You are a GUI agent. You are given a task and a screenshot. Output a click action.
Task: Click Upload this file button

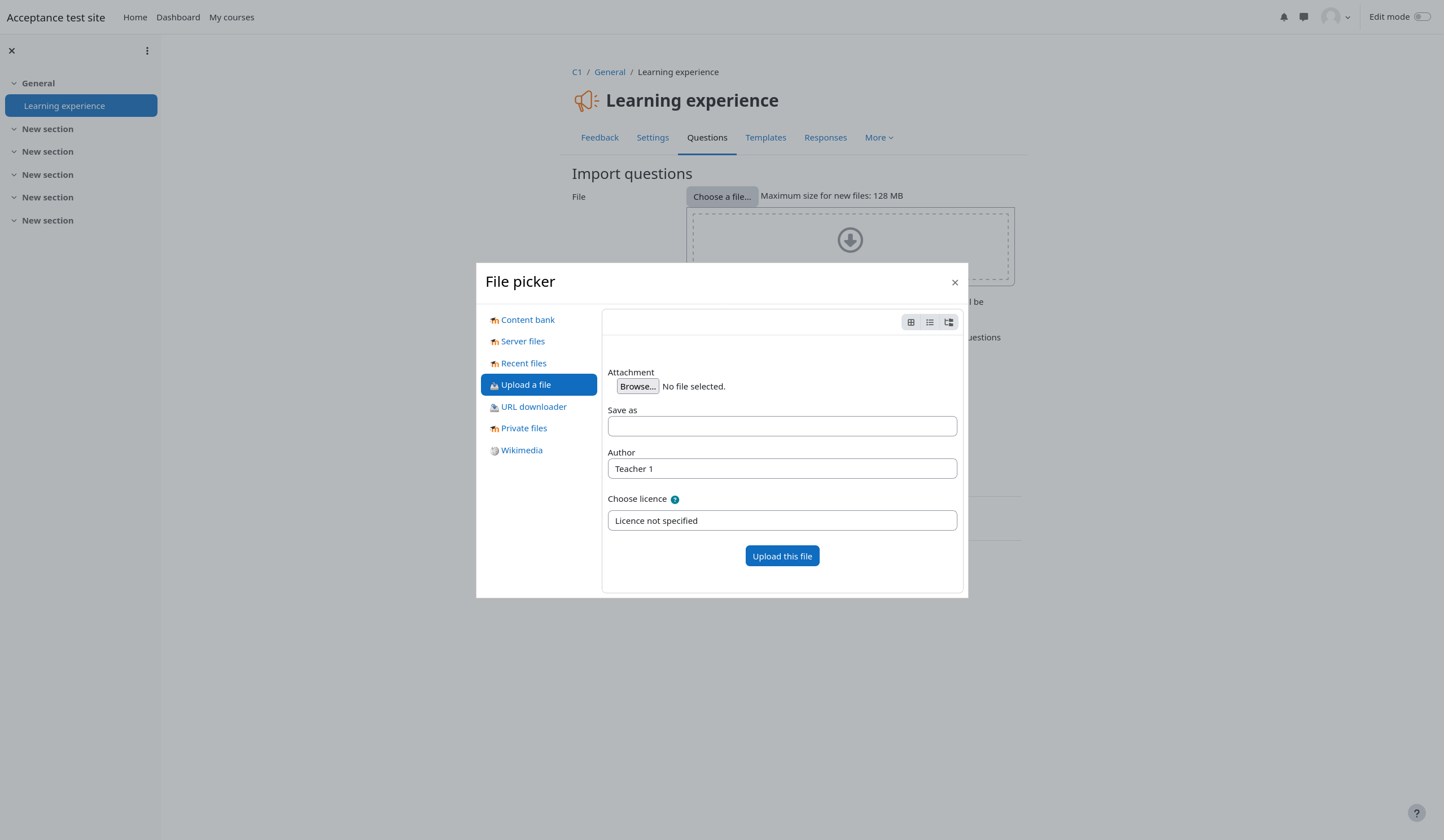[782, 557]
